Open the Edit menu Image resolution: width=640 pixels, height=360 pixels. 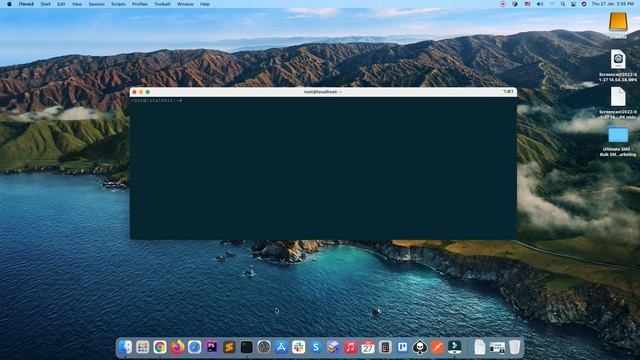tap(61, 4)
